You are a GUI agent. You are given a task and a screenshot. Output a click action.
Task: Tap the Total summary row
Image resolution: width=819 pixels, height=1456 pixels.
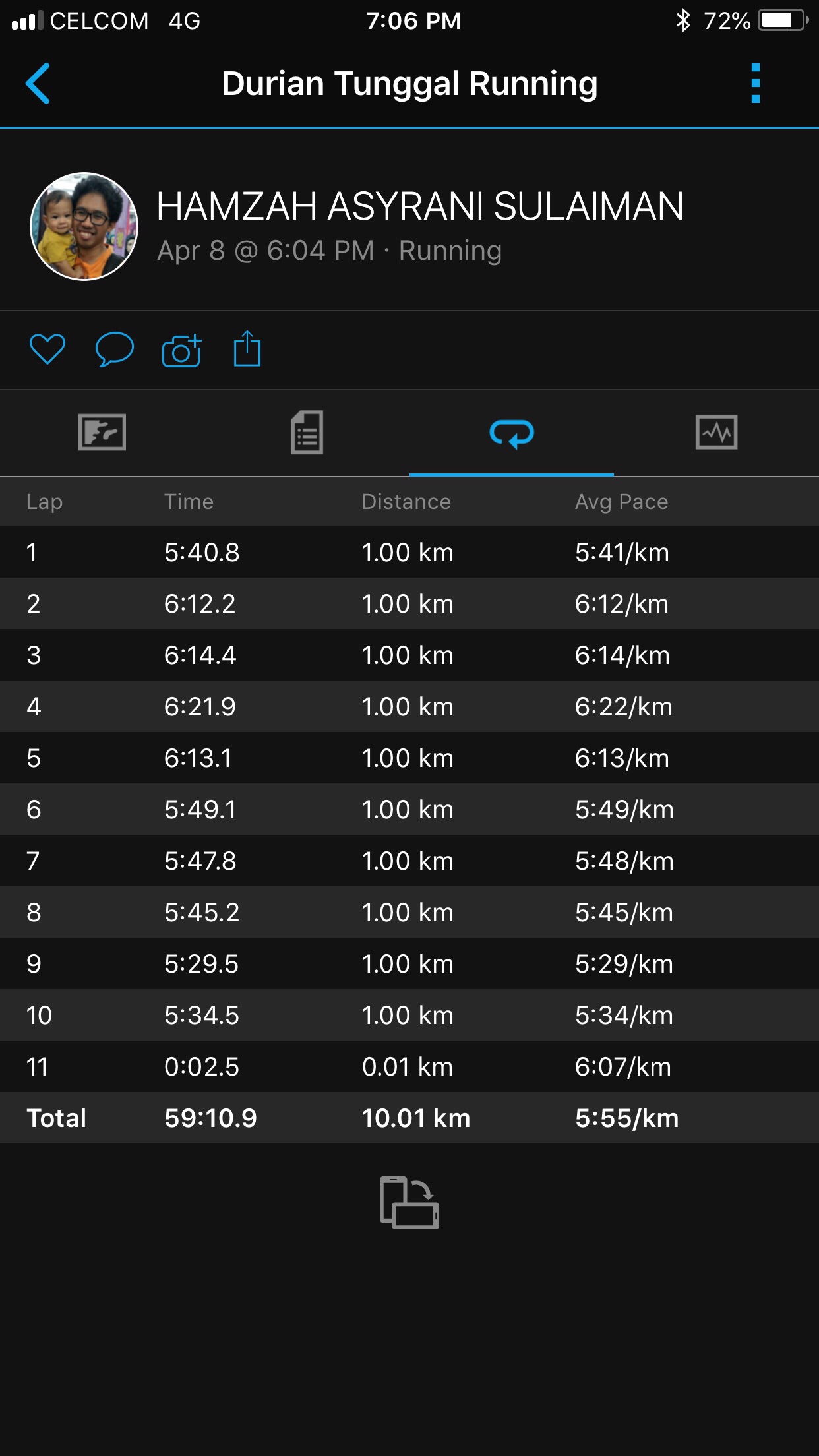pyautogui.click(x=409, y=1118)
